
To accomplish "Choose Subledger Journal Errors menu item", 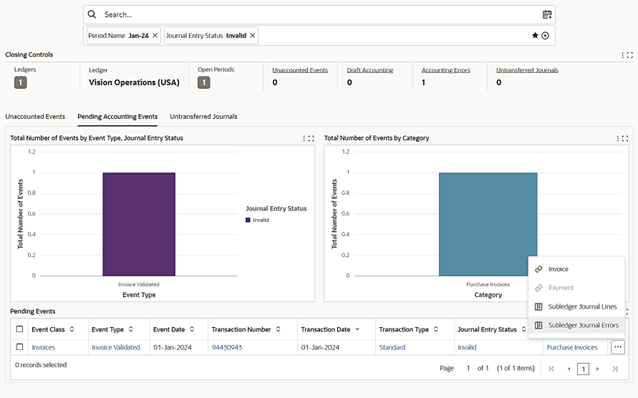I will (x=576, y=325).
